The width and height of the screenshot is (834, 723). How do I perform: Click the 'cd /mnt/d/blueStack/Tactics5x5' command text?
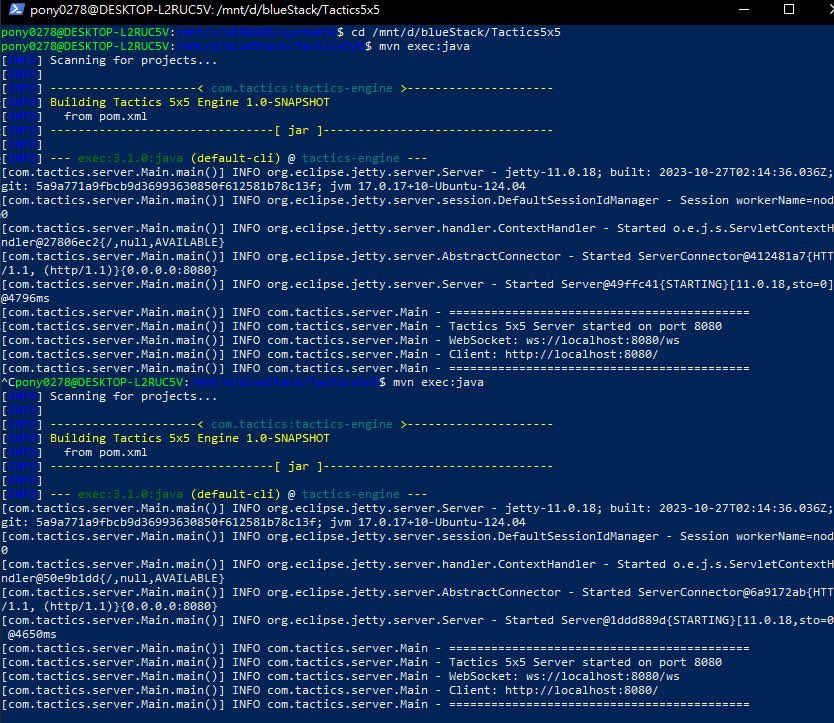[456, 32]
